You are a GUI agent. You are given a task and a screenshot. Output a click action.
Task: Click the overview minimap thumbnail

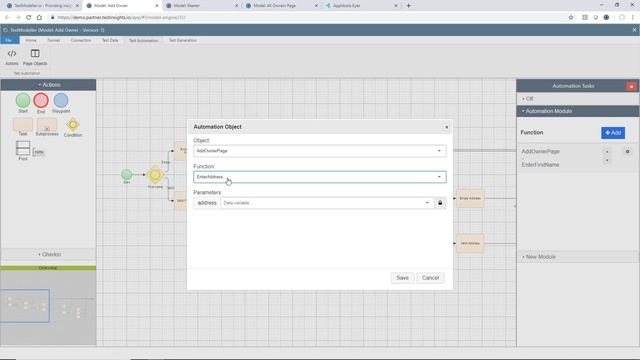48,308
